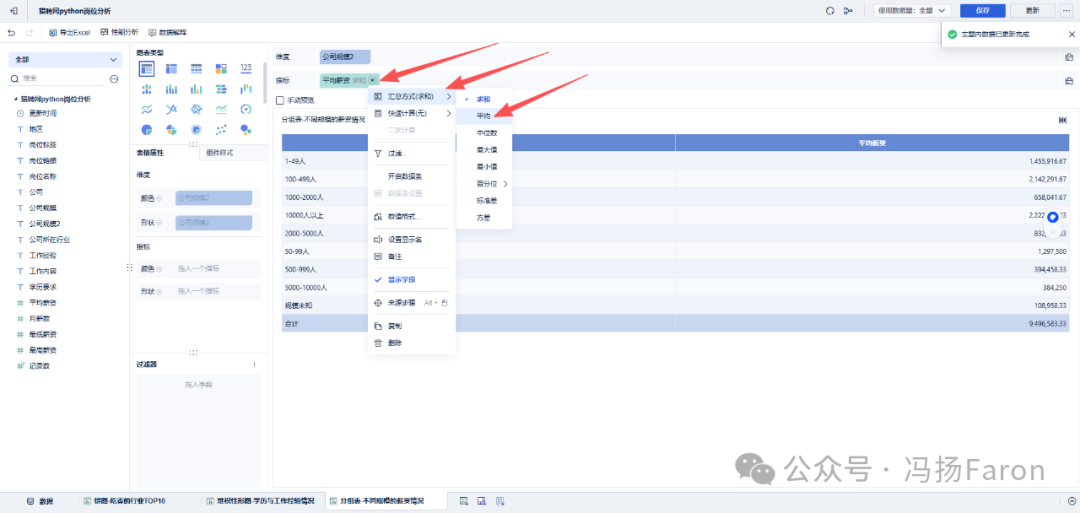
Task: Open the 数据 tab at bottom left
Action: point(40,501)
